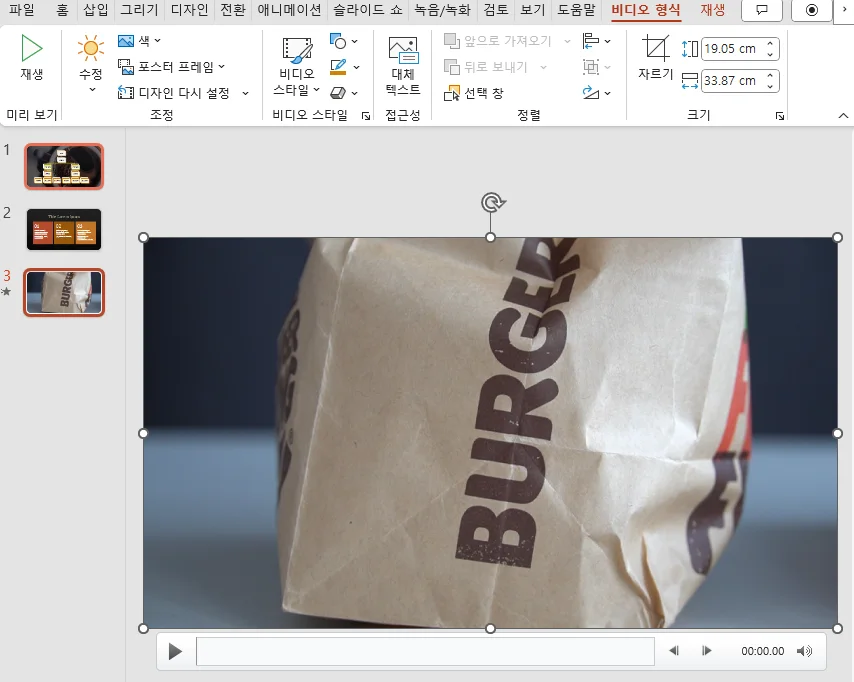Open the rotate objects dropdown
This screenshot has width=854, height=682.
tap(596, 93)
